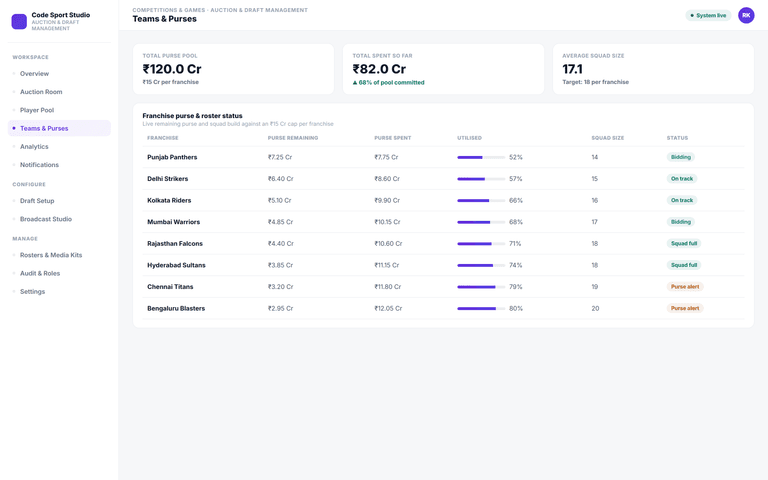The image size is (768, 480).
Task: Select the Punjab Panthers row name
Action: (x=172, y=157)
